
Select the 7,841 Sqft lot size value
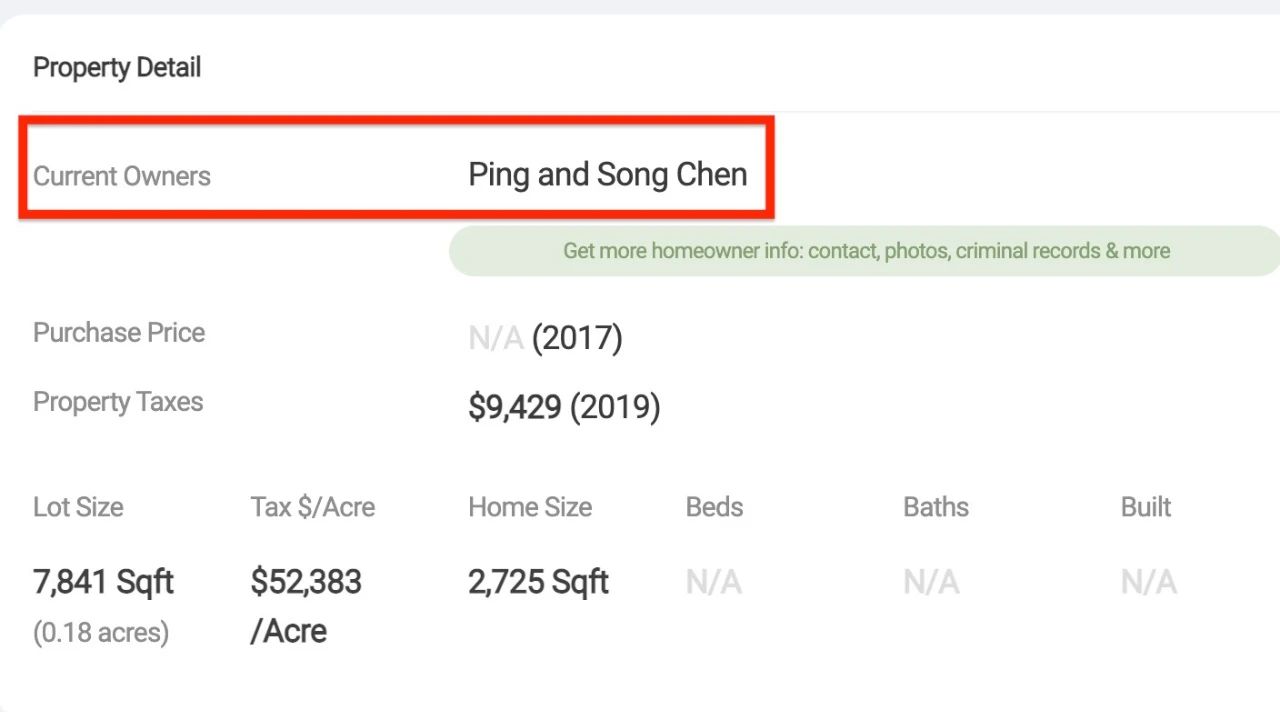(x=104, y=582)
